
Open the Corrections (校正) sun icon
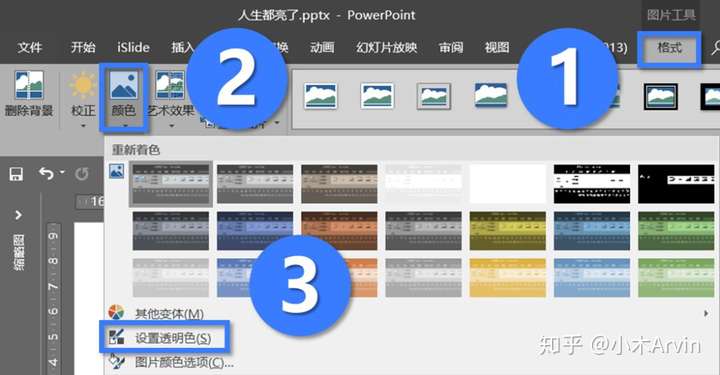83,86
